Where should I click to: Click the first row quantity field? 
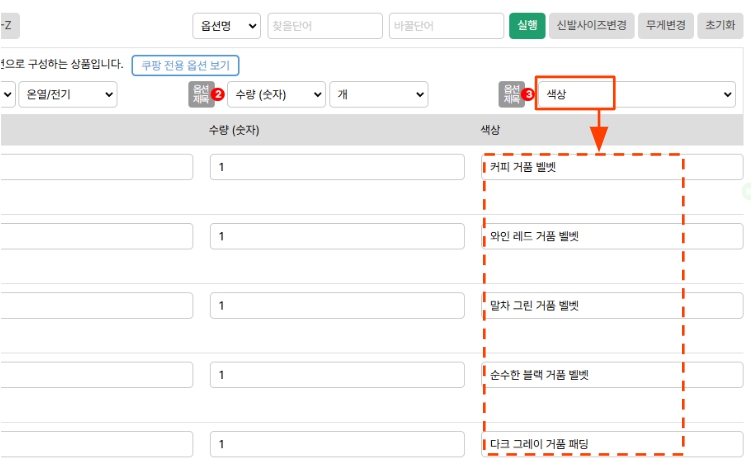(337, 167)
